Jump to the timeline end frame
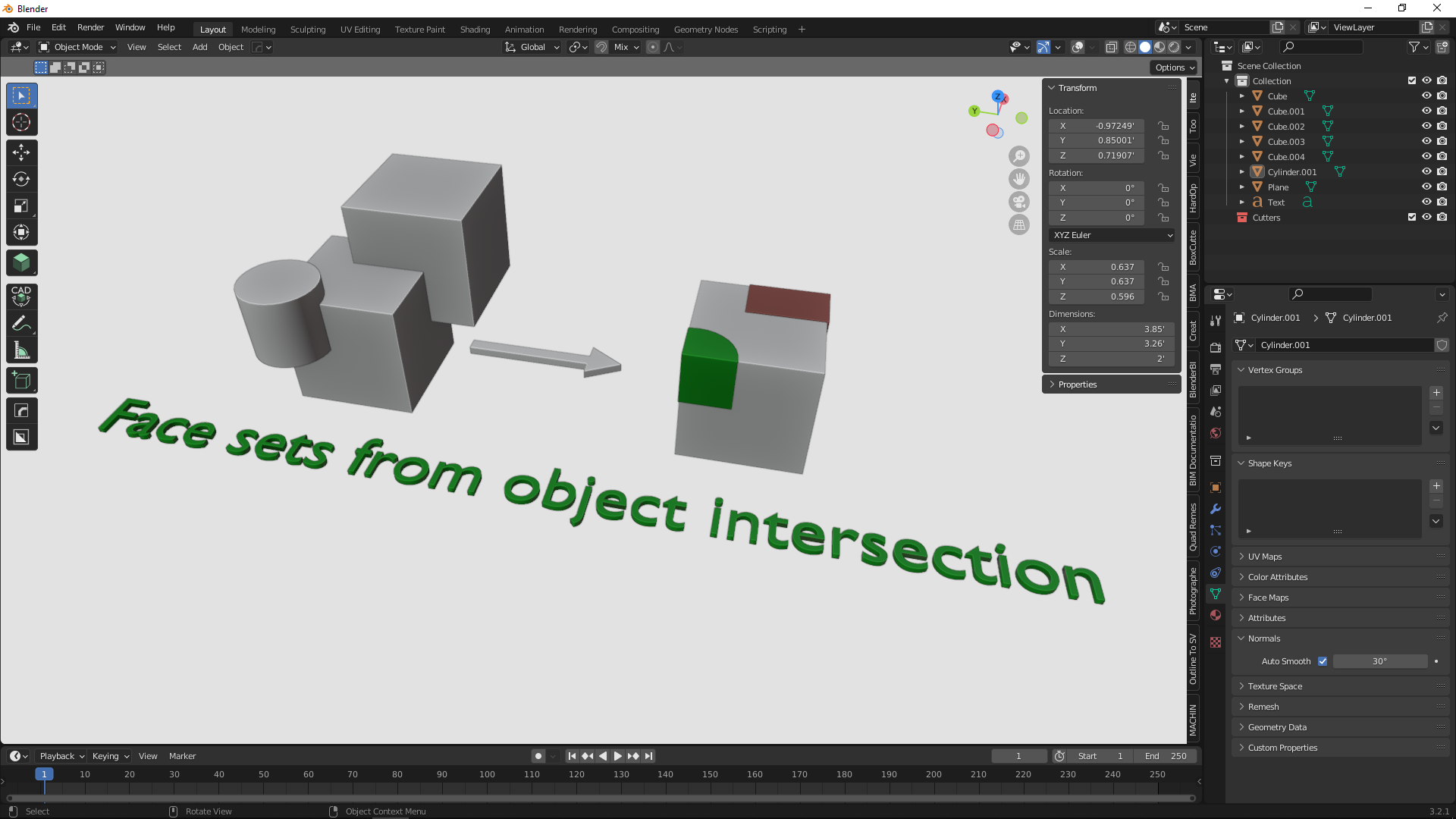The image size is (1456, 819). 648,756
